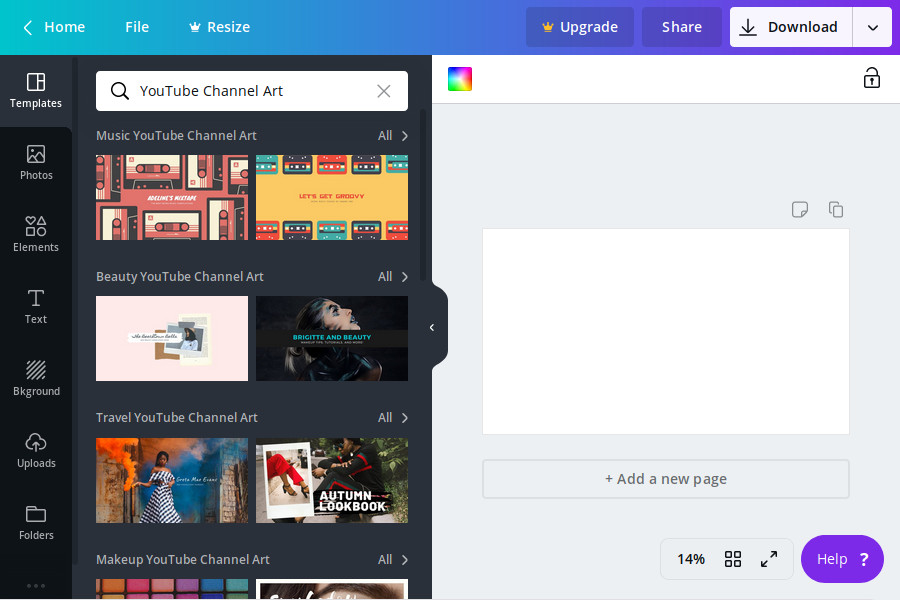
Task: Select the Autumn Lookbook template thumbnail
Action: click(332, 480)
